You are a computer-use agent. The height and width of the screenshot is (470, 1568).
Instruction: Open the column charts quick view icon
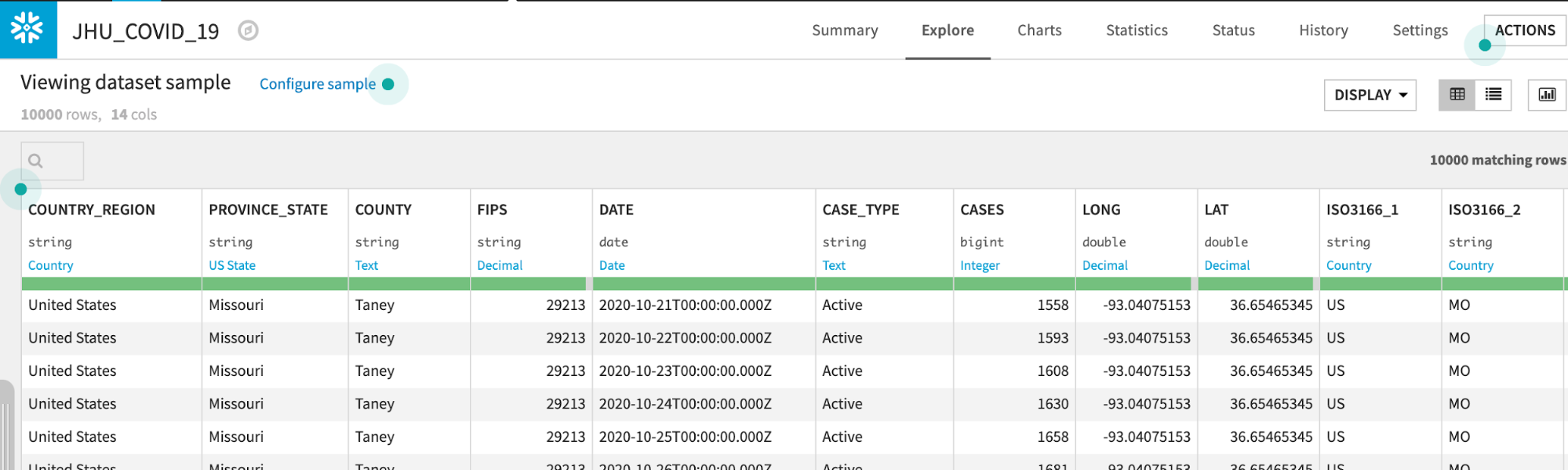(1546, 95)
